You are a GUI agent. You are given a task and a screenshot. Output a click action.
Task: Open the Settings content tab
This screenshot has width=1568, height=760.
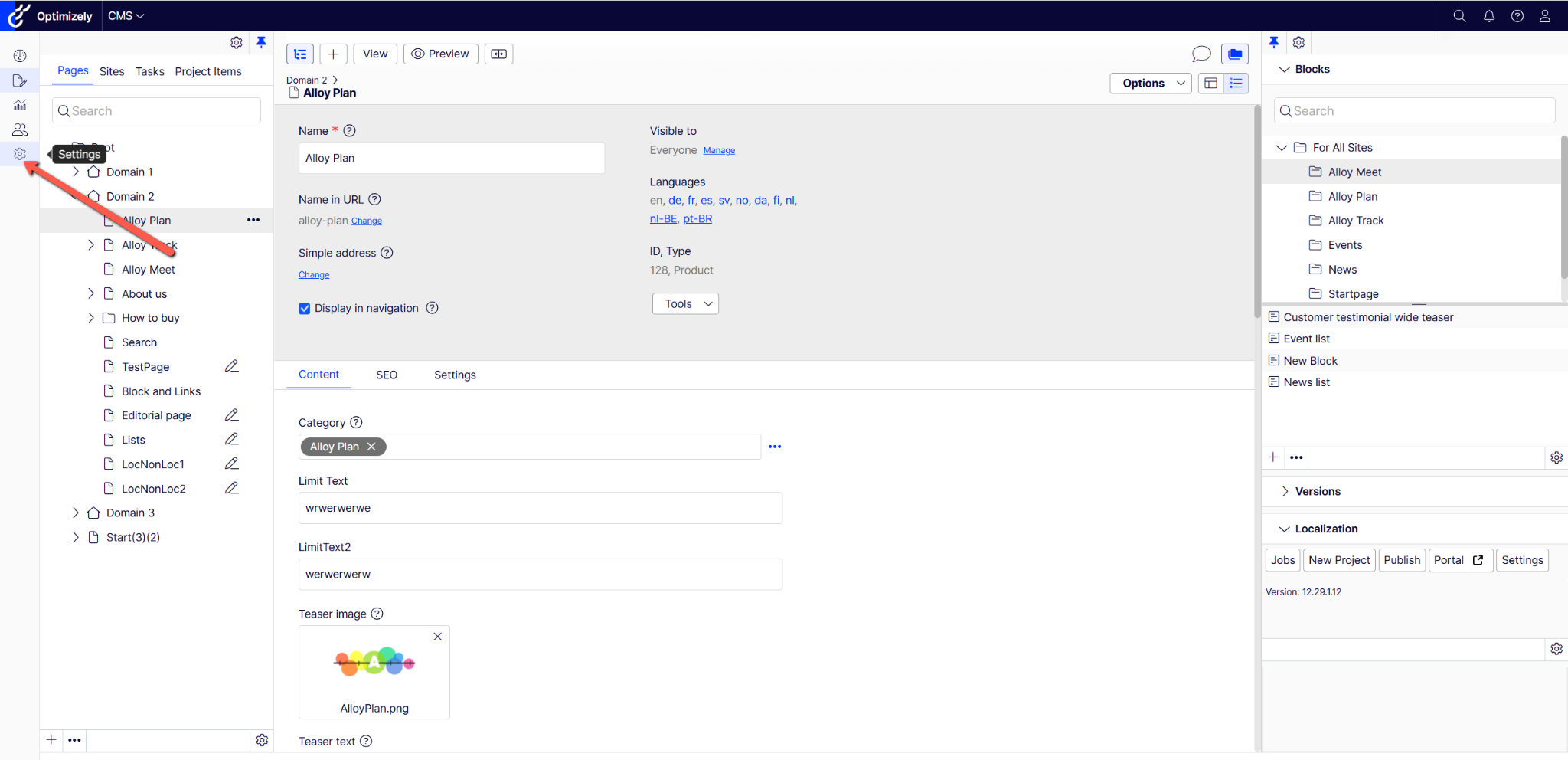click(455, 375)
